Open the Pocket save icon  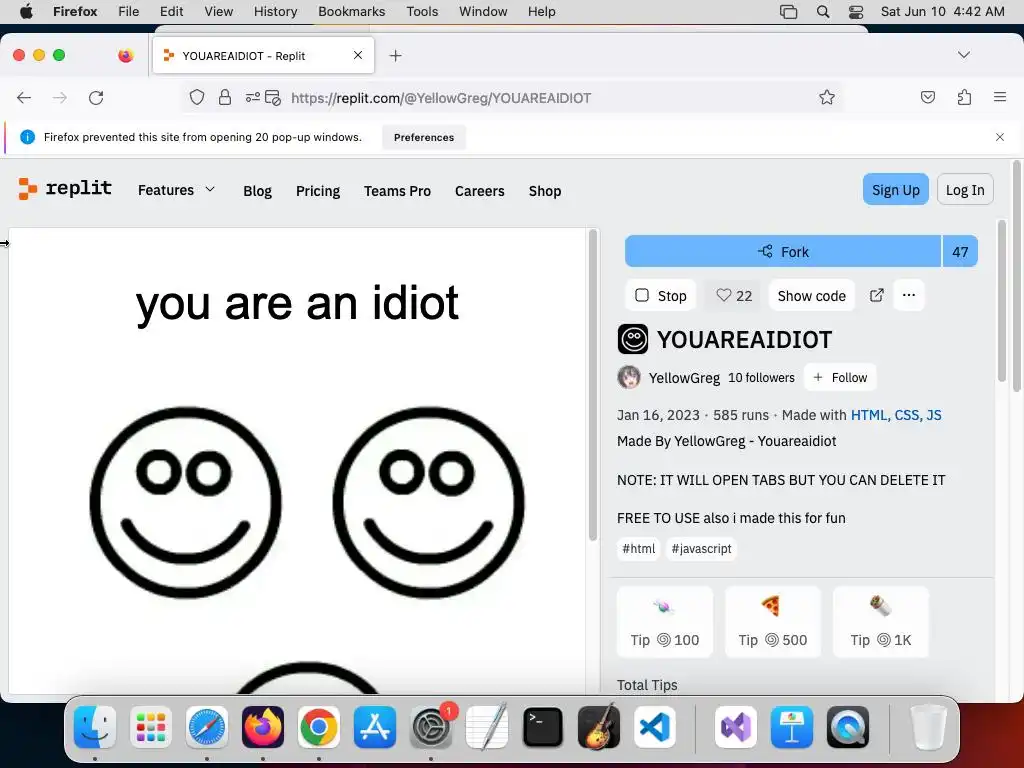[927, 98]
